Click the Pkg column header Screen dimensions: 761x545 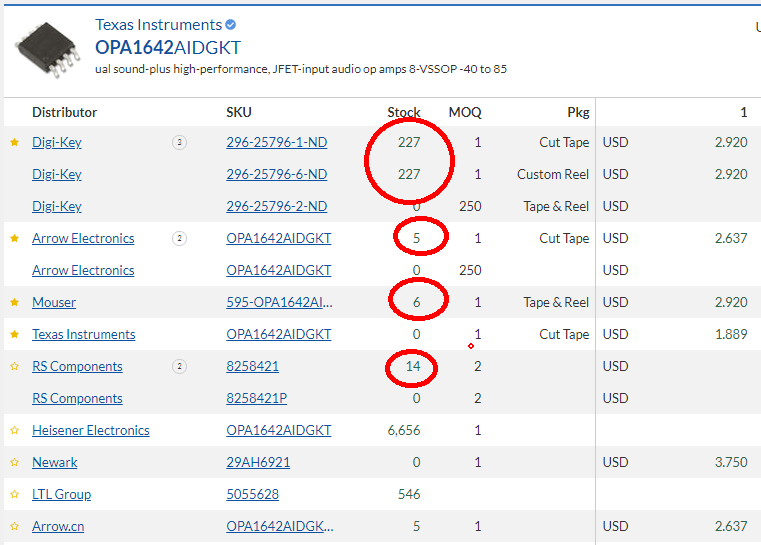click(x=579, y=113)
